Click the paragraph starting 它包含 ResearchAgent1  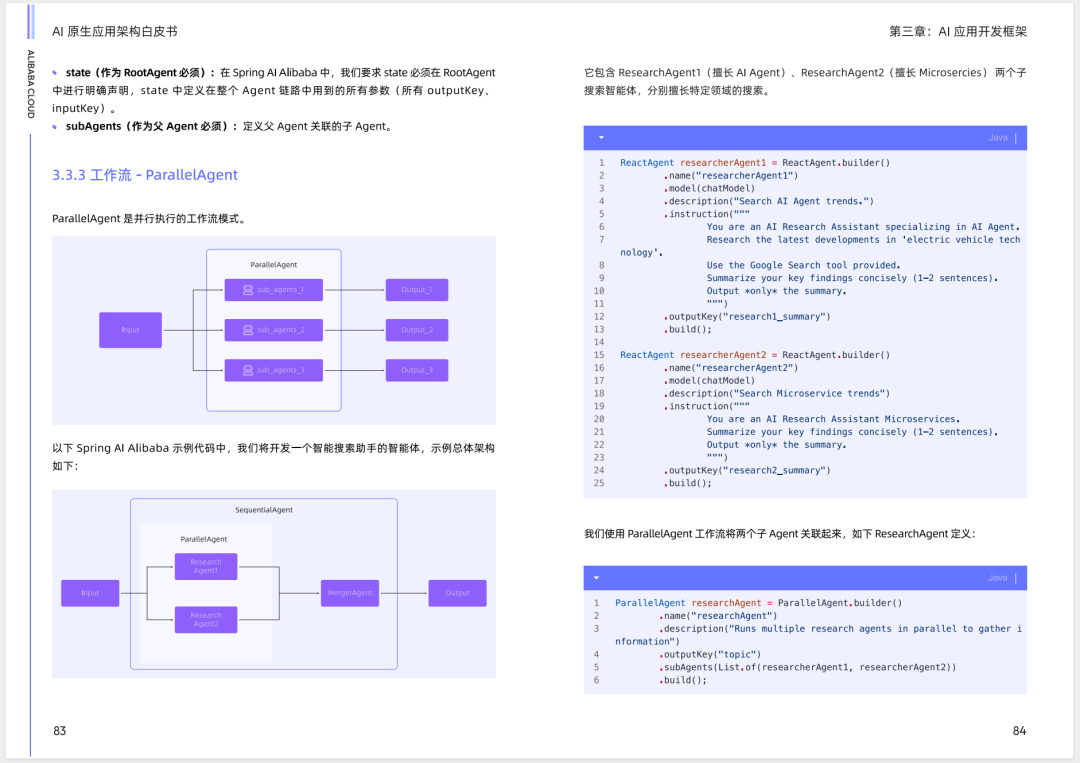click(x=805, y=81)
